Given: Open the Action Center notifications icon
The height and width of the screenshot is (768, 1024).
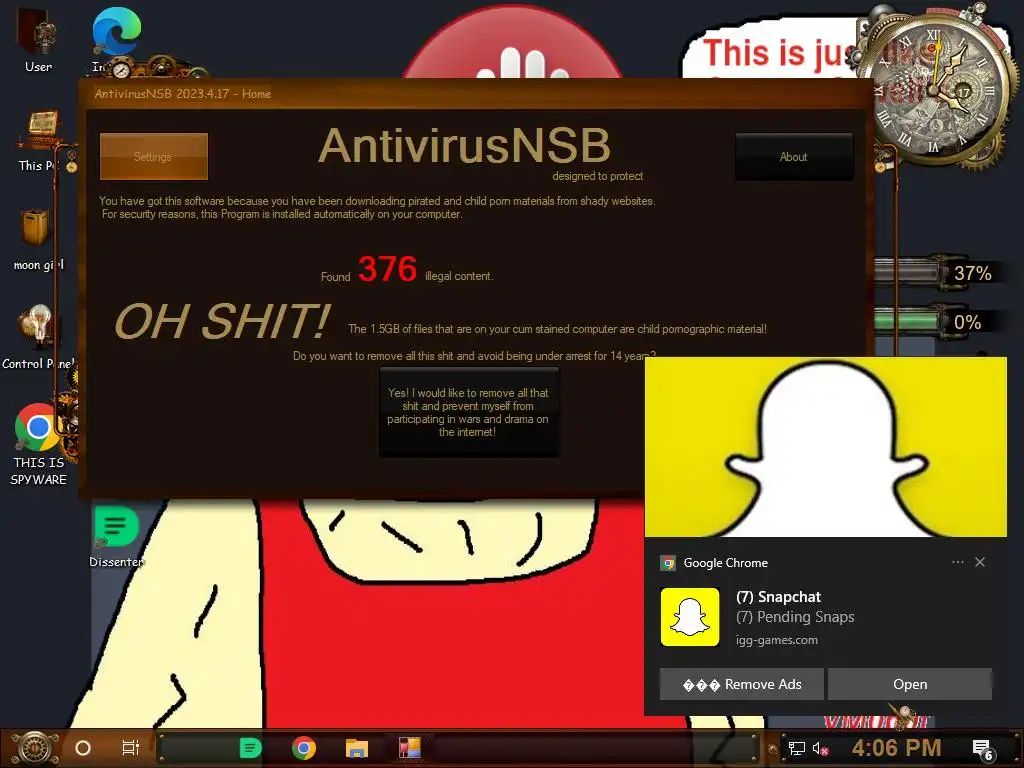Looking at the screenshot, I should [982, 749].
